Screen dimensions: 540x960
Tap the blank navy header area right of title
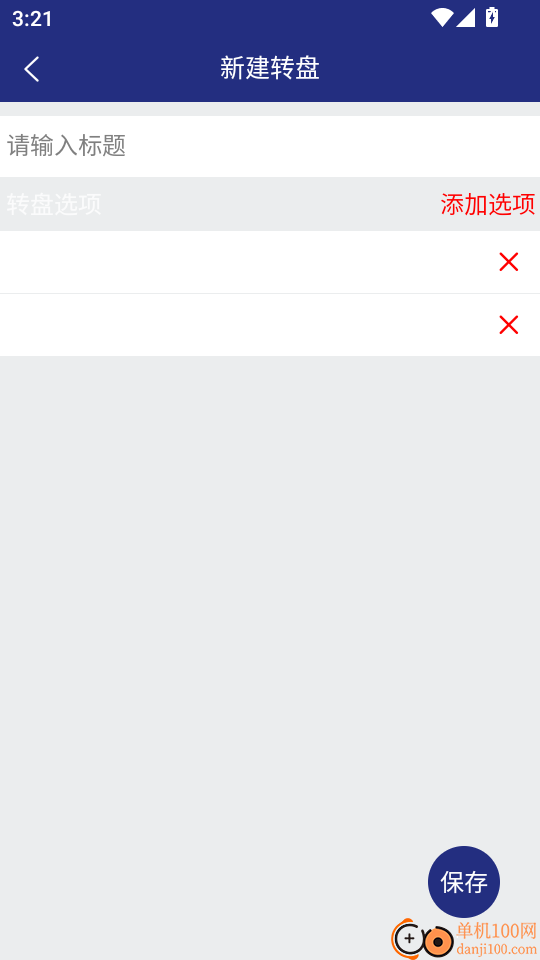pyautogui.click(x=429, y=69)
